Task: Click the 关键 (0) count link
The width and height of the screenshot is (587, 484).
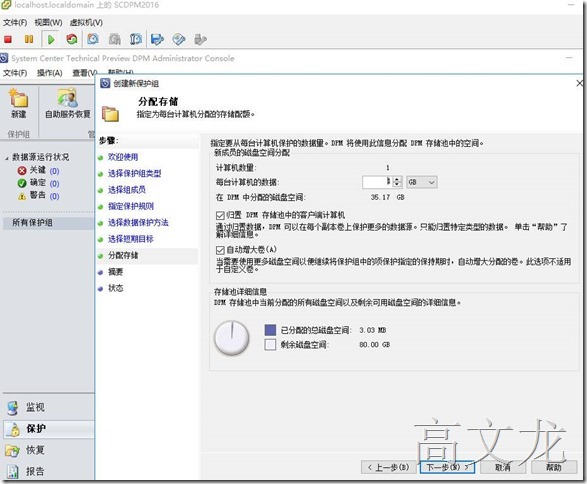Action: point(54,171)
